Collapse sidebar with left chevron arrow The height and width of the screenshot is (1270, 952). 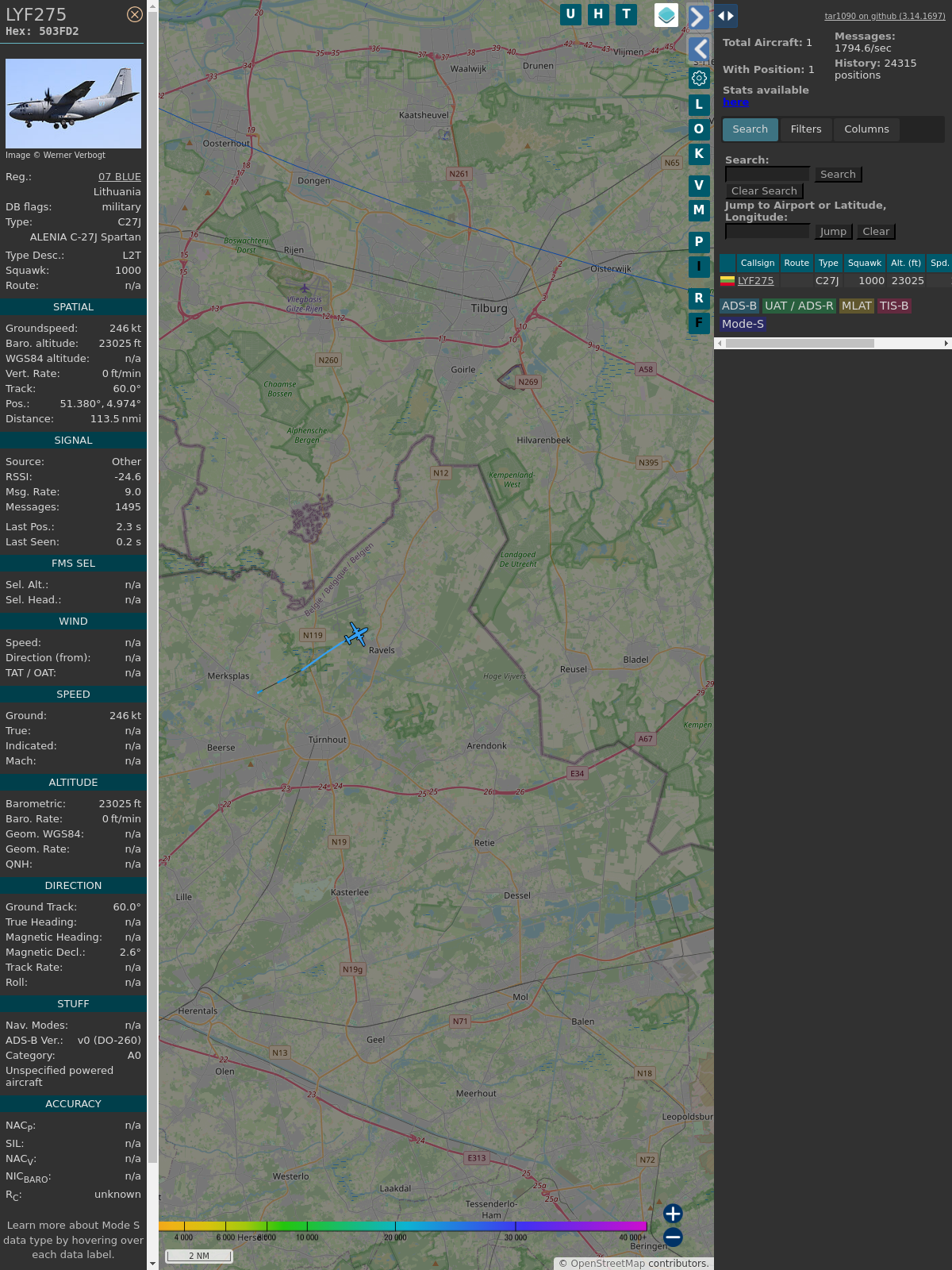tap(699, 49)
